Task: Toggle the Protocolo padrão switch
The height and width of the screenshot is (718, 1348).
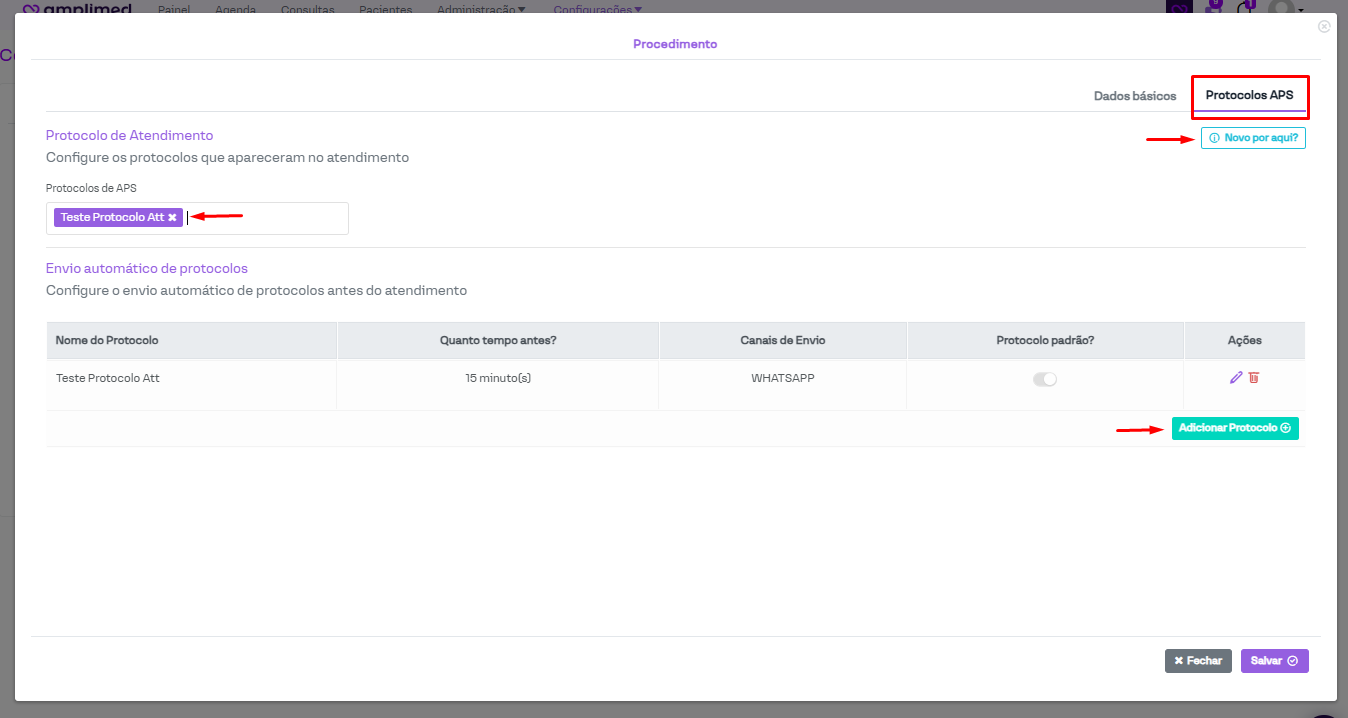Action: pos(1045,379)
